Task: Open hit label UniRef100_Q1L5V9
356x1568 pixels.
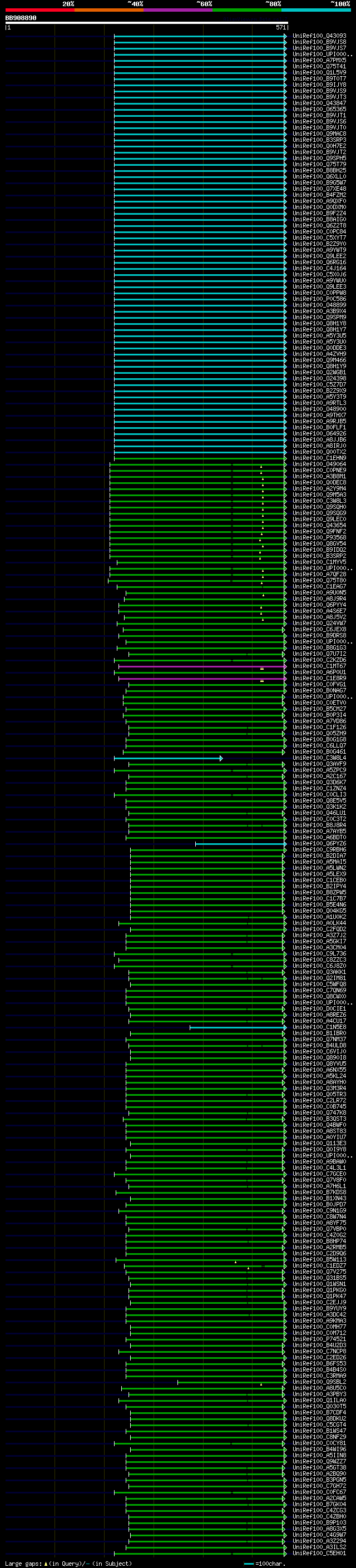Action: [319, 72]
